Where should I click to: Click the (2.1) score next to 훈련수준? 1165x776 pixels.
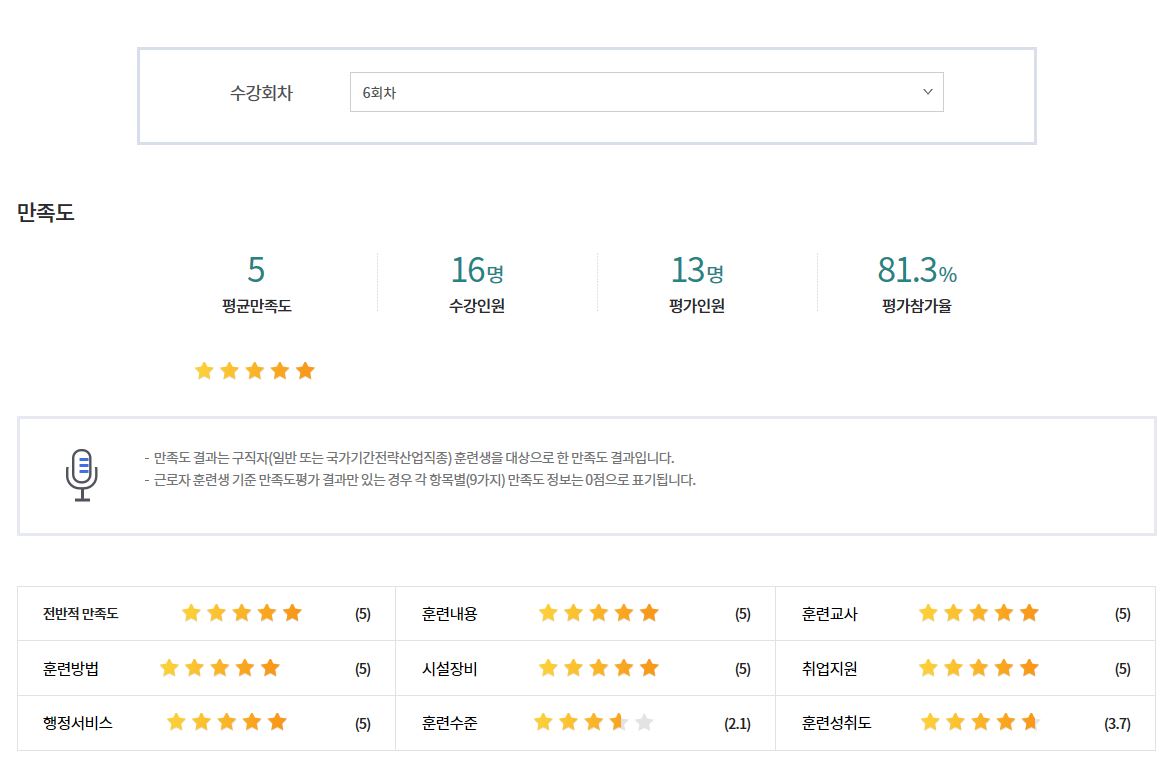pos(737,724)
